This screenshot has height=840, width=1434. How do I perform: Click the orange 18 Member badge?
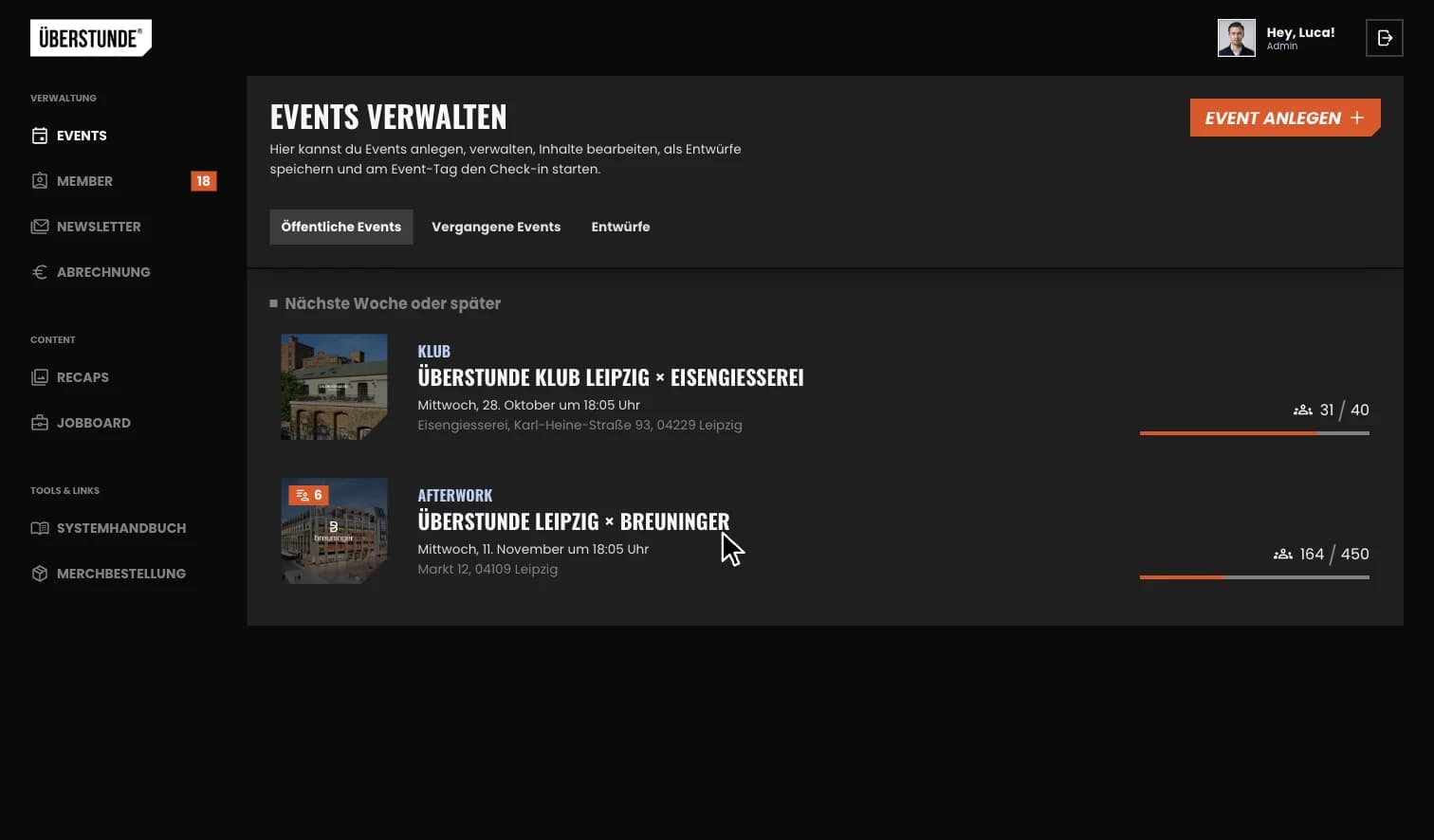click(204, 181)
